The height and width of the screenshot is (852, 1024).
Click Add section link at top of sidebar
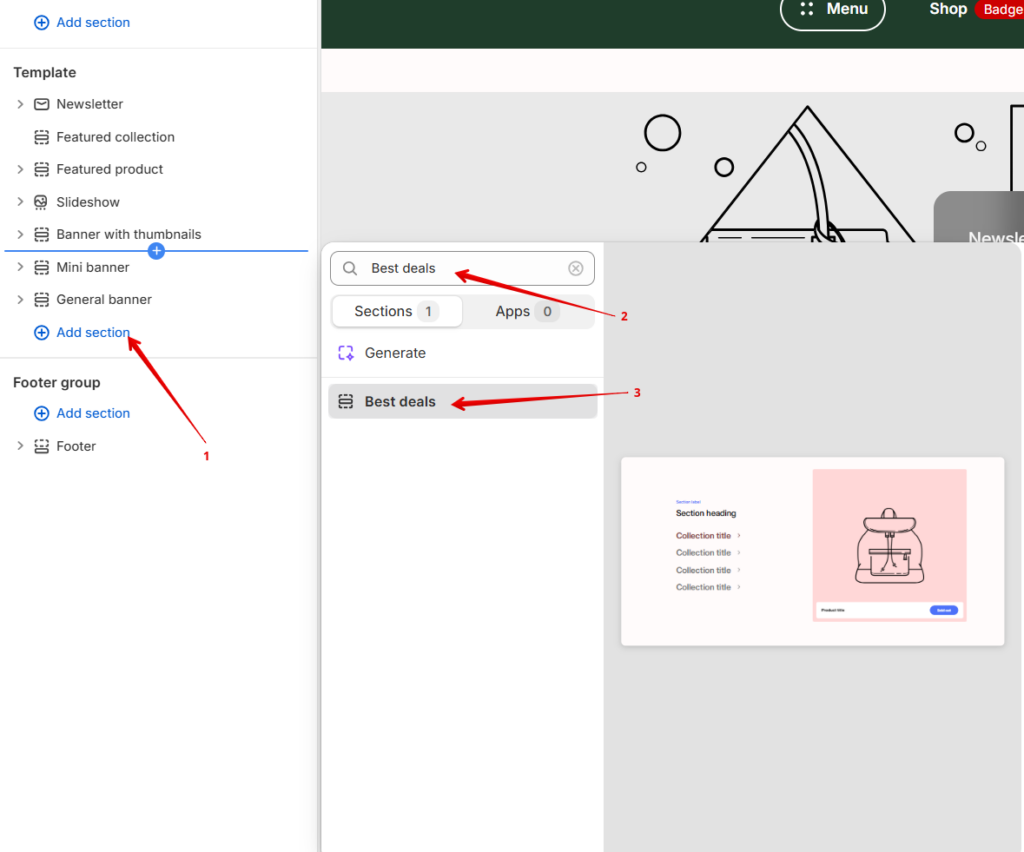click(93, 23)
